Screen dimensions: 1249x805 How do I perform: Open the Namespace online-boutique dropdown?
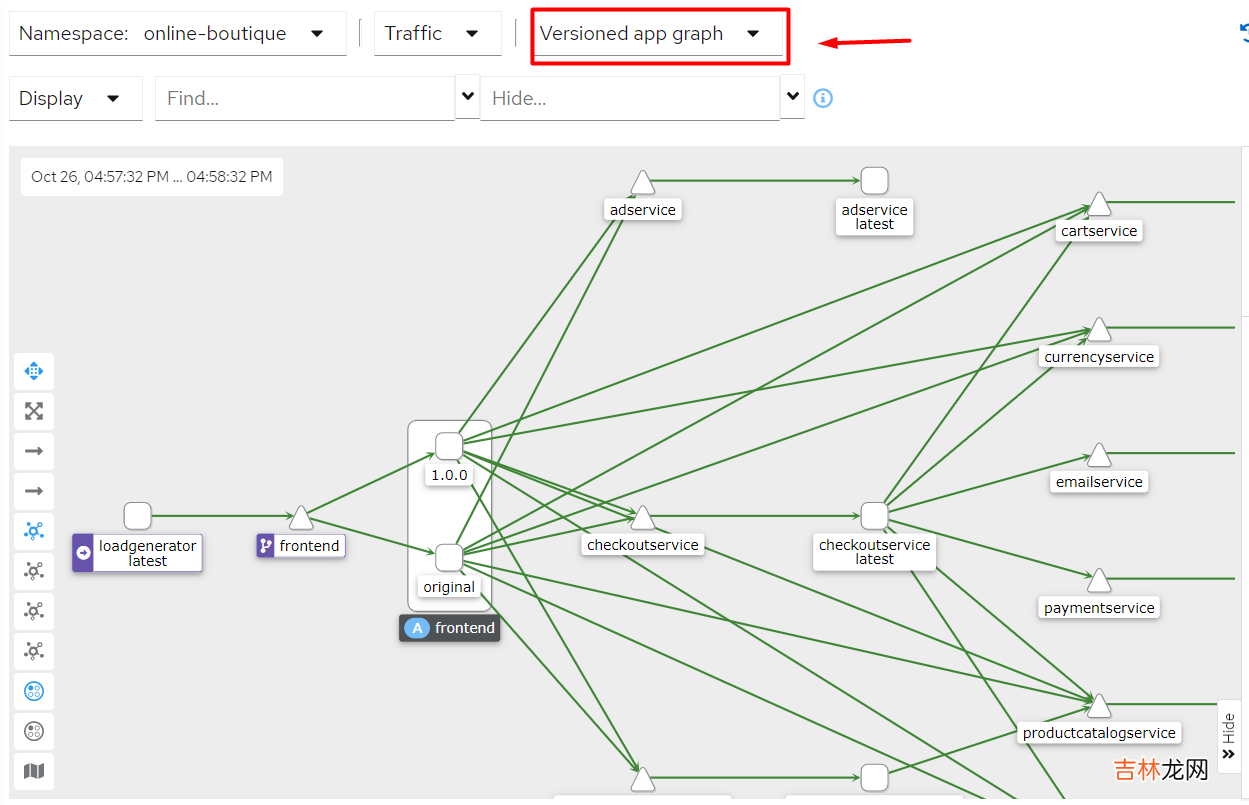178,33
